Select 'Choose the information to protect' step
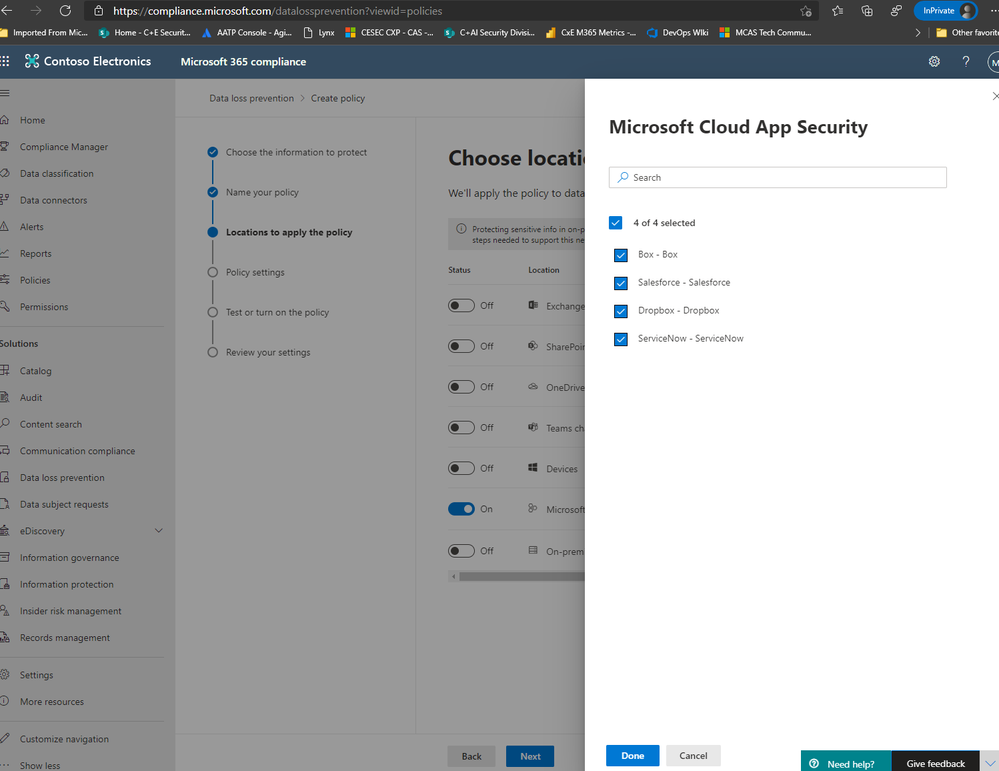 (x=296, y=152)
